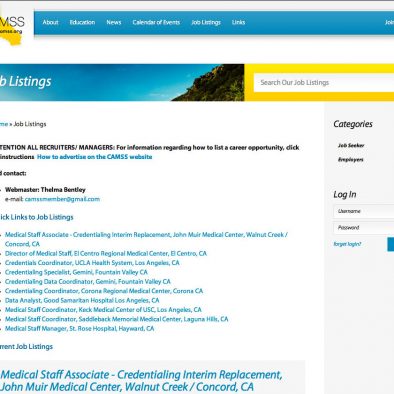
Task: Click the Password input field
Action: tap(364, 228)
